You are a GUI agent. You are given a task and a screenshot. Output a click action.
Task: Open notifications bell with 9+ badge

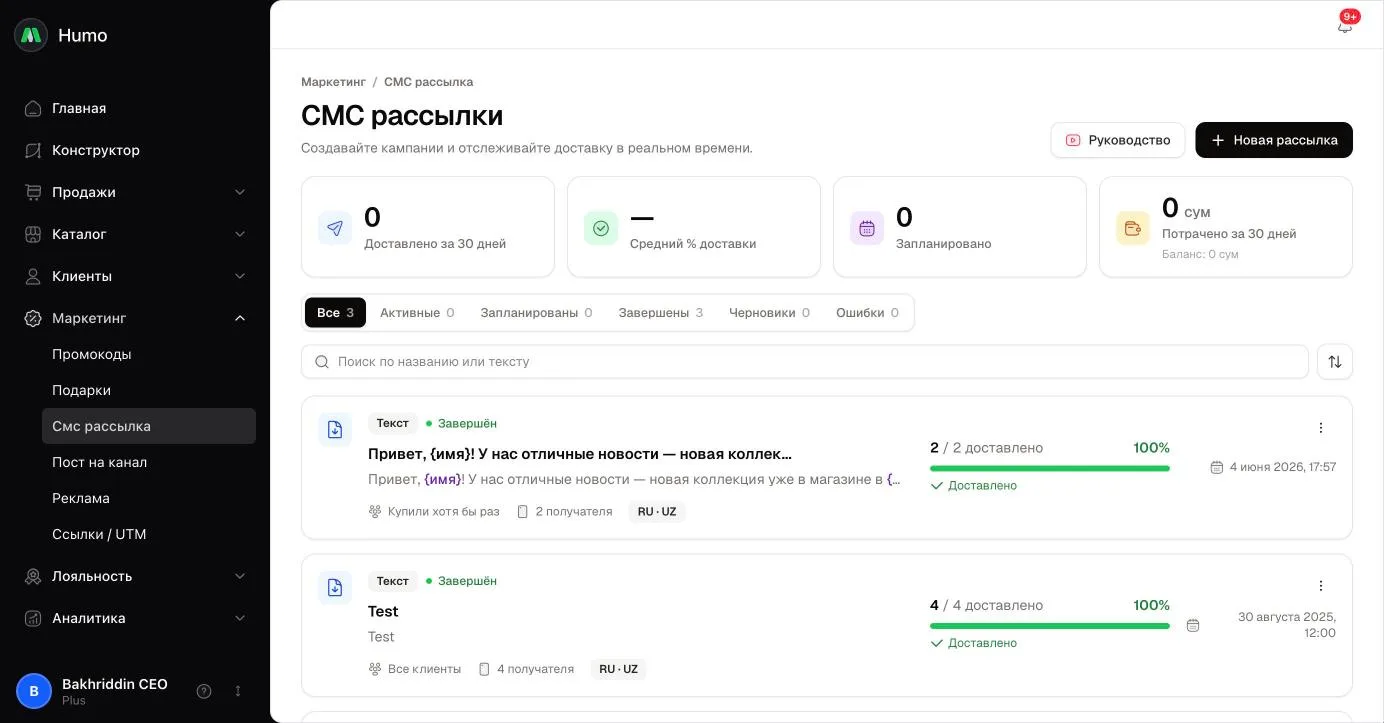[x=1345, y=25]
